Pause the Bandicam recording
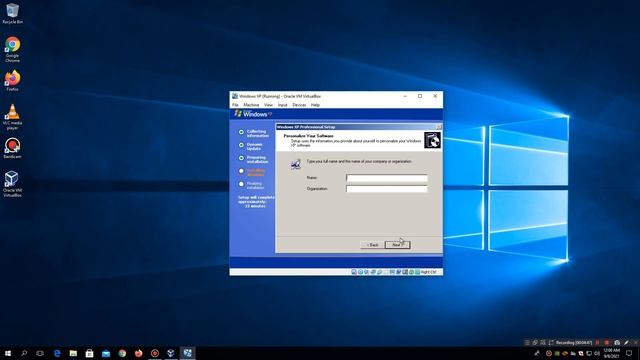640x360 pixels. [x=598, y=342]
